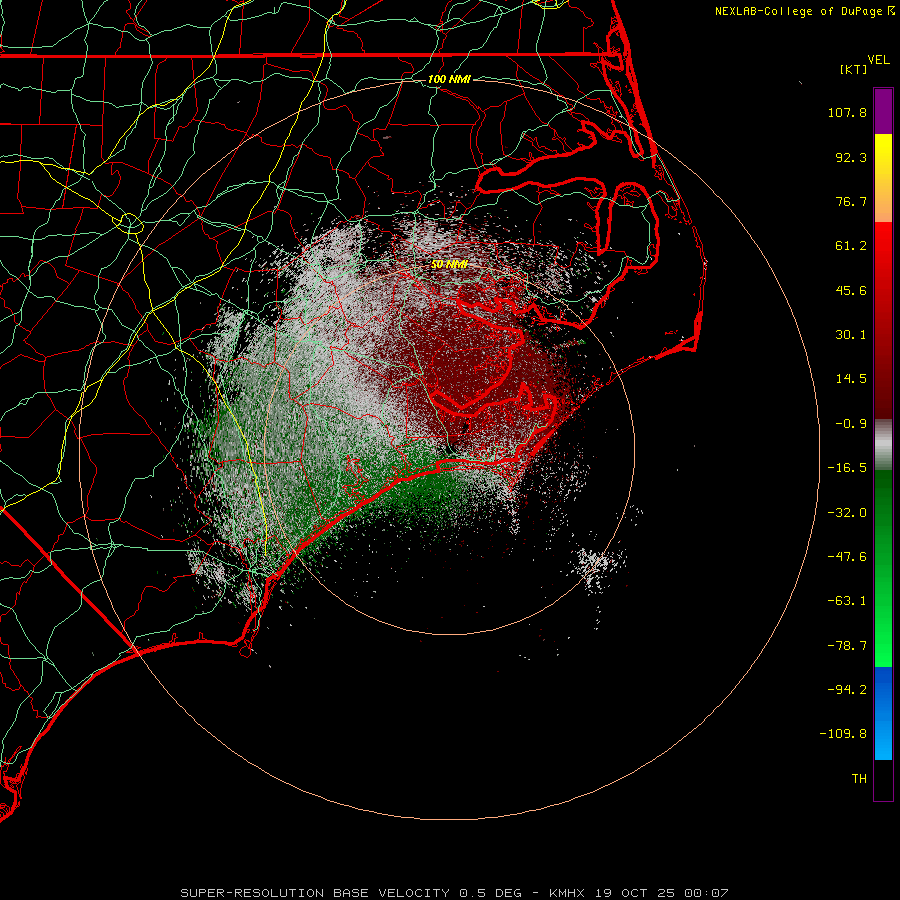Click the -16.5 velocity scale value
Image resolution: width=900 pixels, height=900 pixels.
tap(847, 468)
